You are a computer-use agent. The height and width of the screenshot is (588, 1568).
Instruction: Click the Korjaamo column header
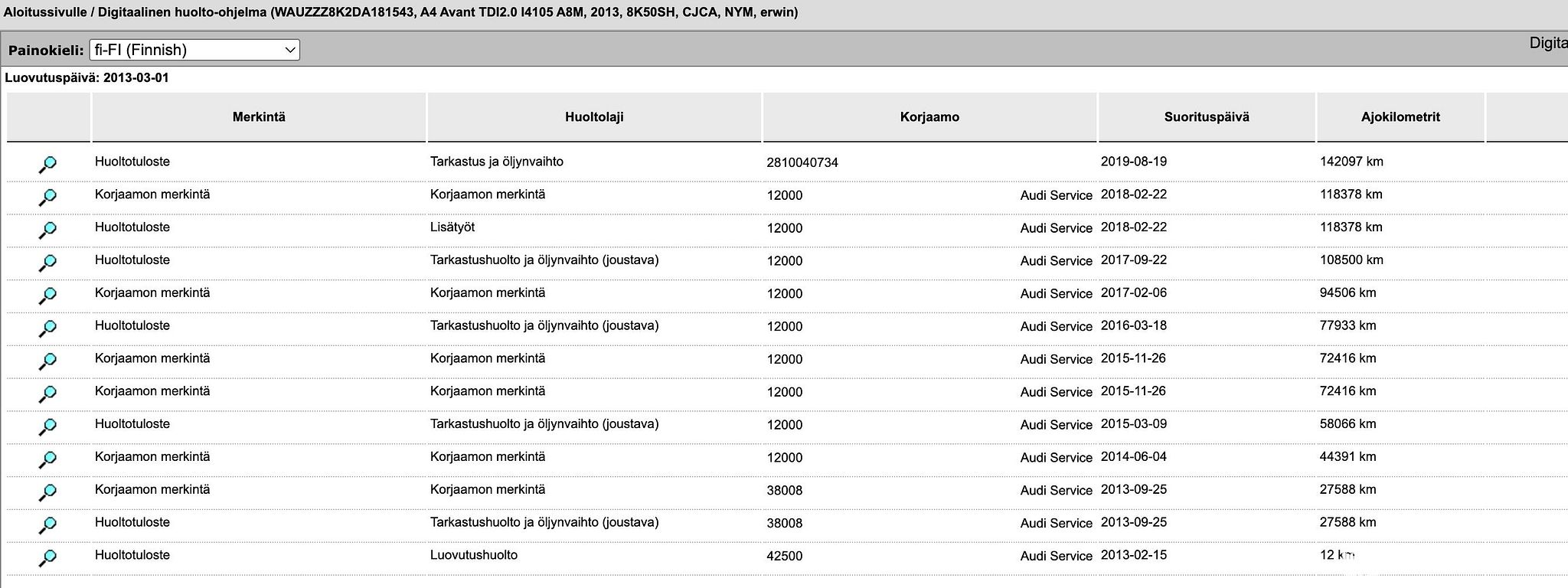(929, 117)
